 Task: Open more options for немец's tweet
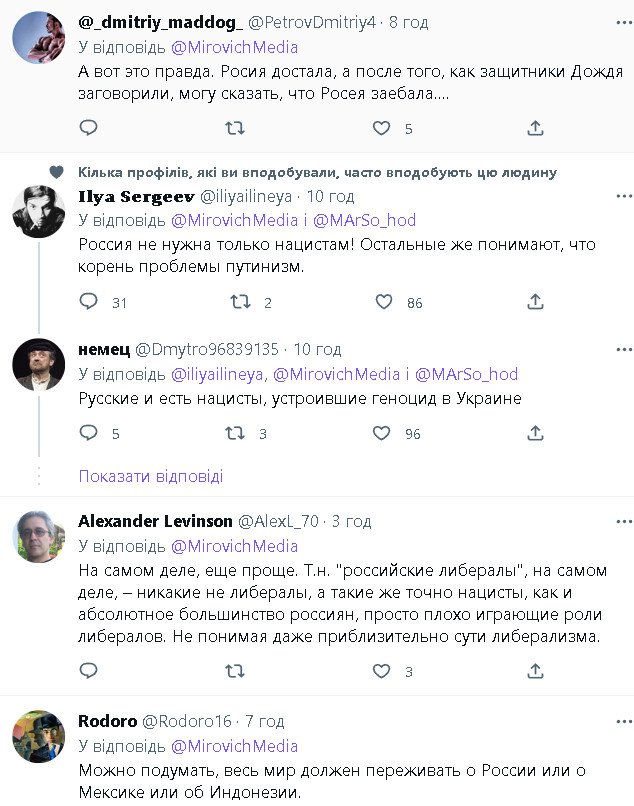point(621,349)
